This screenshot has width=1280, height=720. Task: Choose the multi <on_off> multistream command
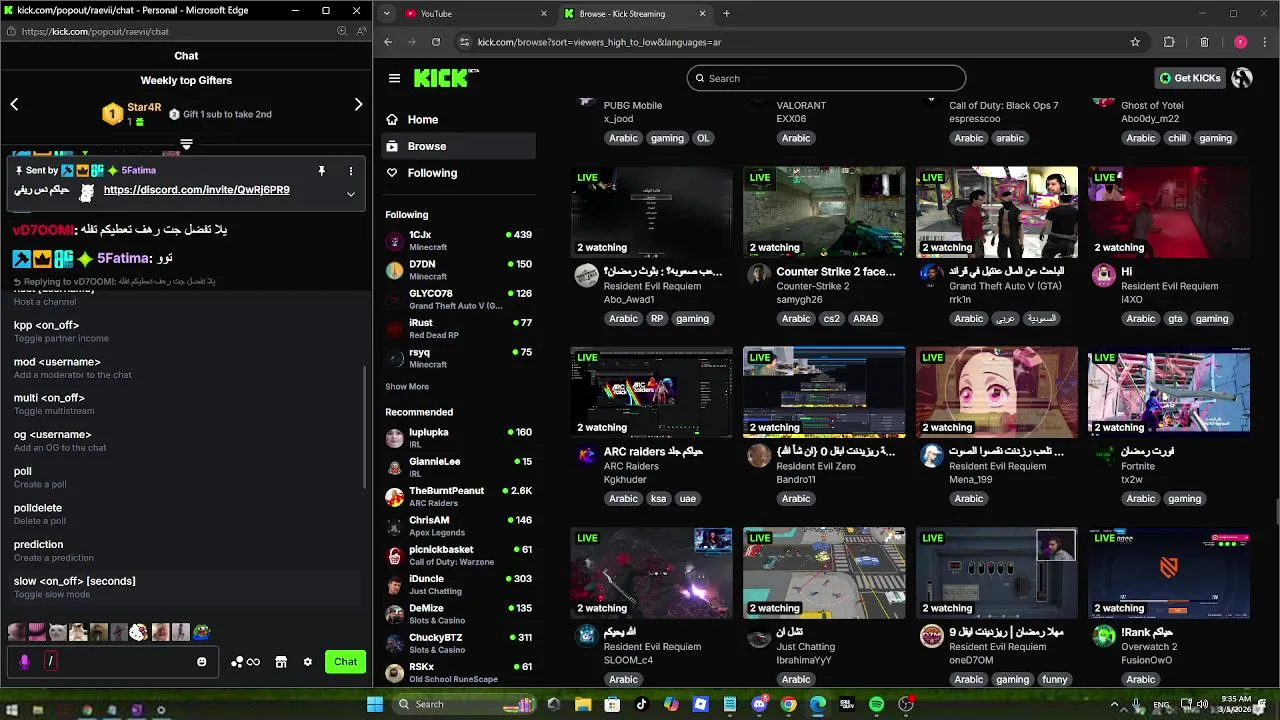185,404
